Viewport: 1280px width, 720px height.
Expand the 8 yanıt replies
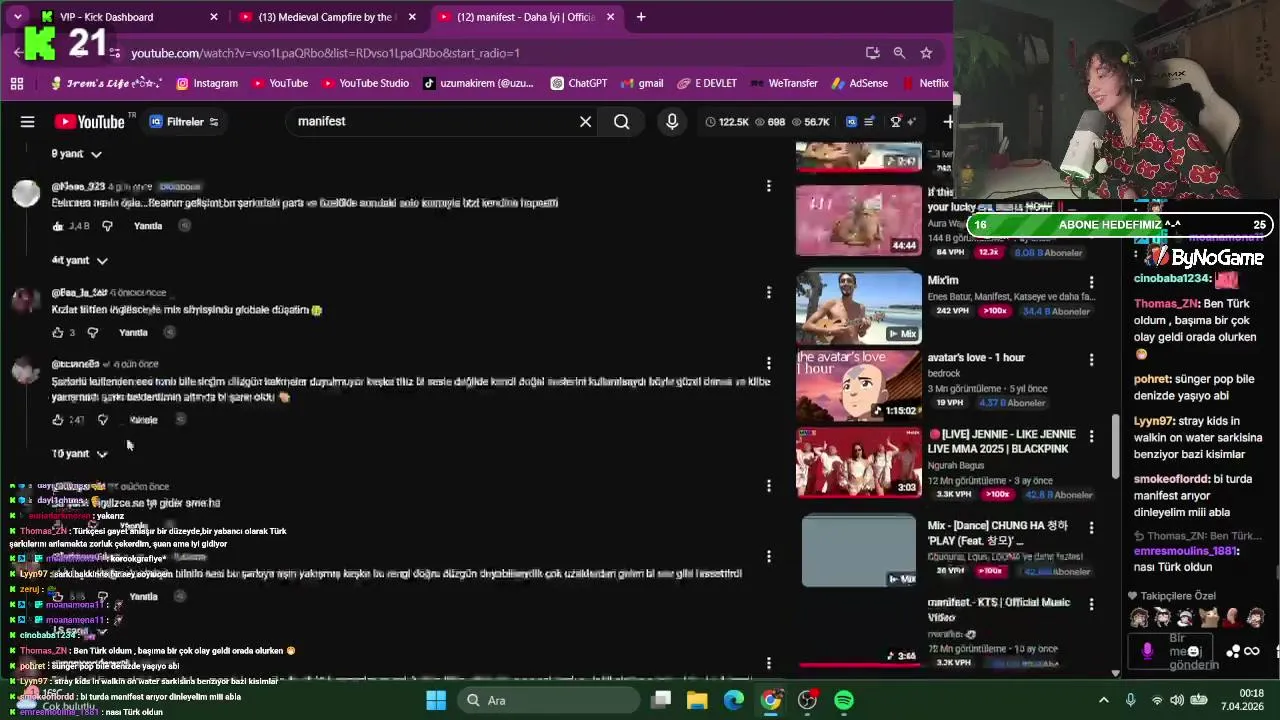[77, 154]
